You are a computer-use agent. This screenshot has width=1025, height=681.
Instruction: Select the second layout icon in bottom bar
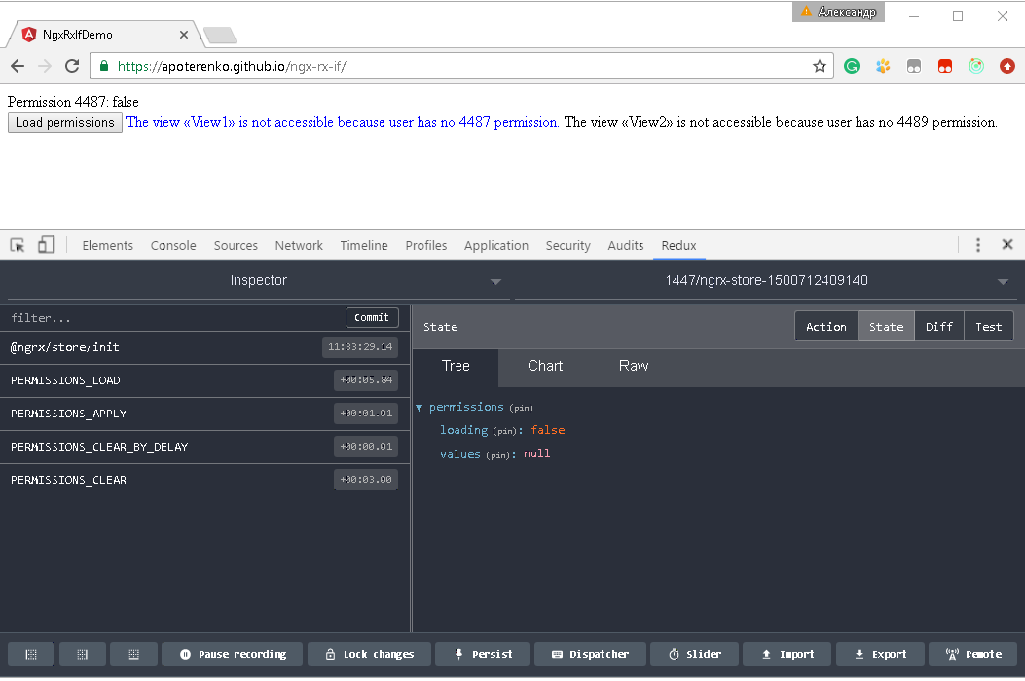click(x=82, y=654)
